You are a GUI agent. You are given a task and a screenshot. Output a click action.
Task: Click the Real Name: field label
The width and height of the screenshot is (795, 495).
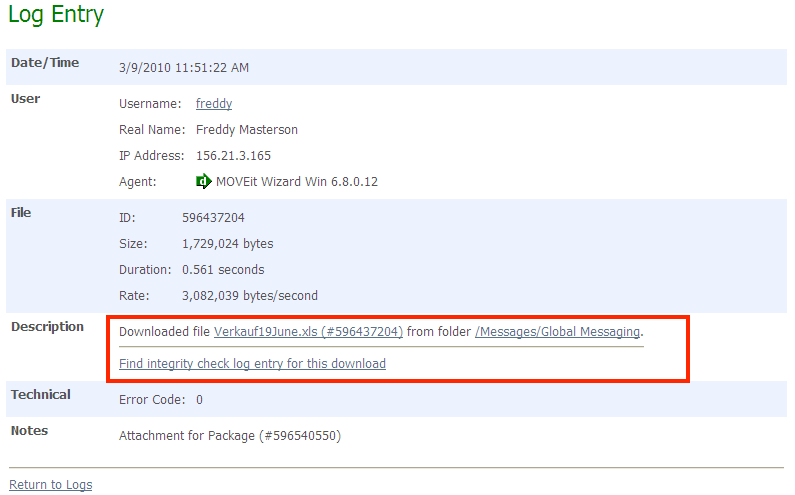pyautogui.click(x=152, y=130)
